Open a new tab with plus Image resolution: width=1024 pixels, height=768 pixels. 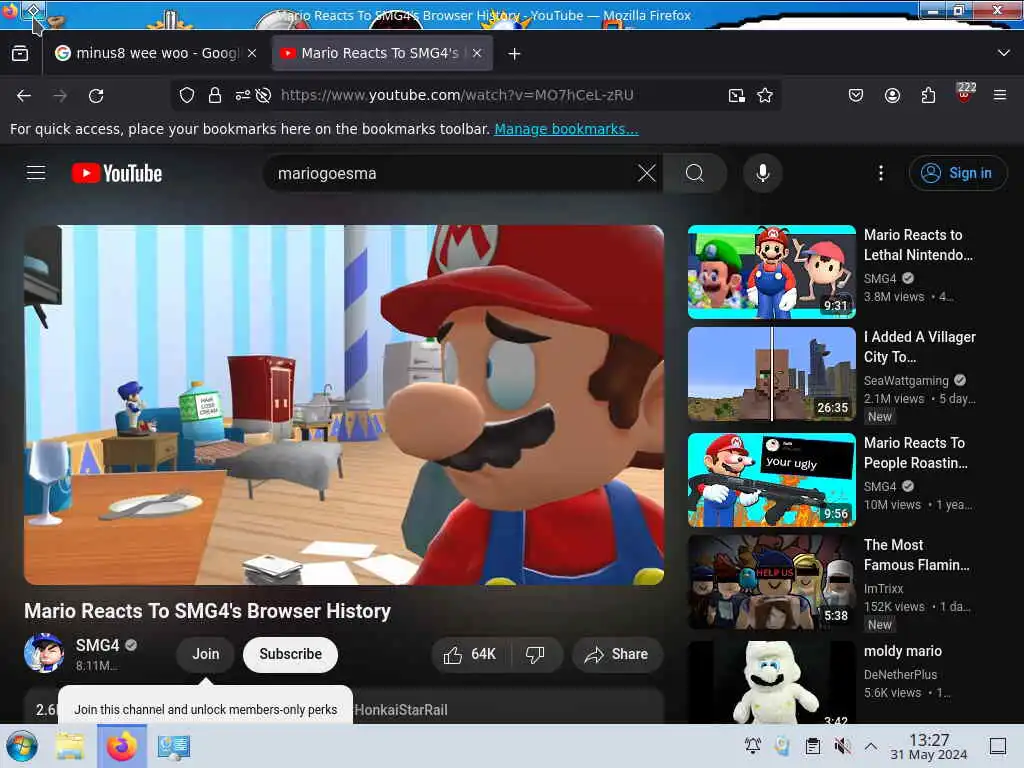(515, 54)
